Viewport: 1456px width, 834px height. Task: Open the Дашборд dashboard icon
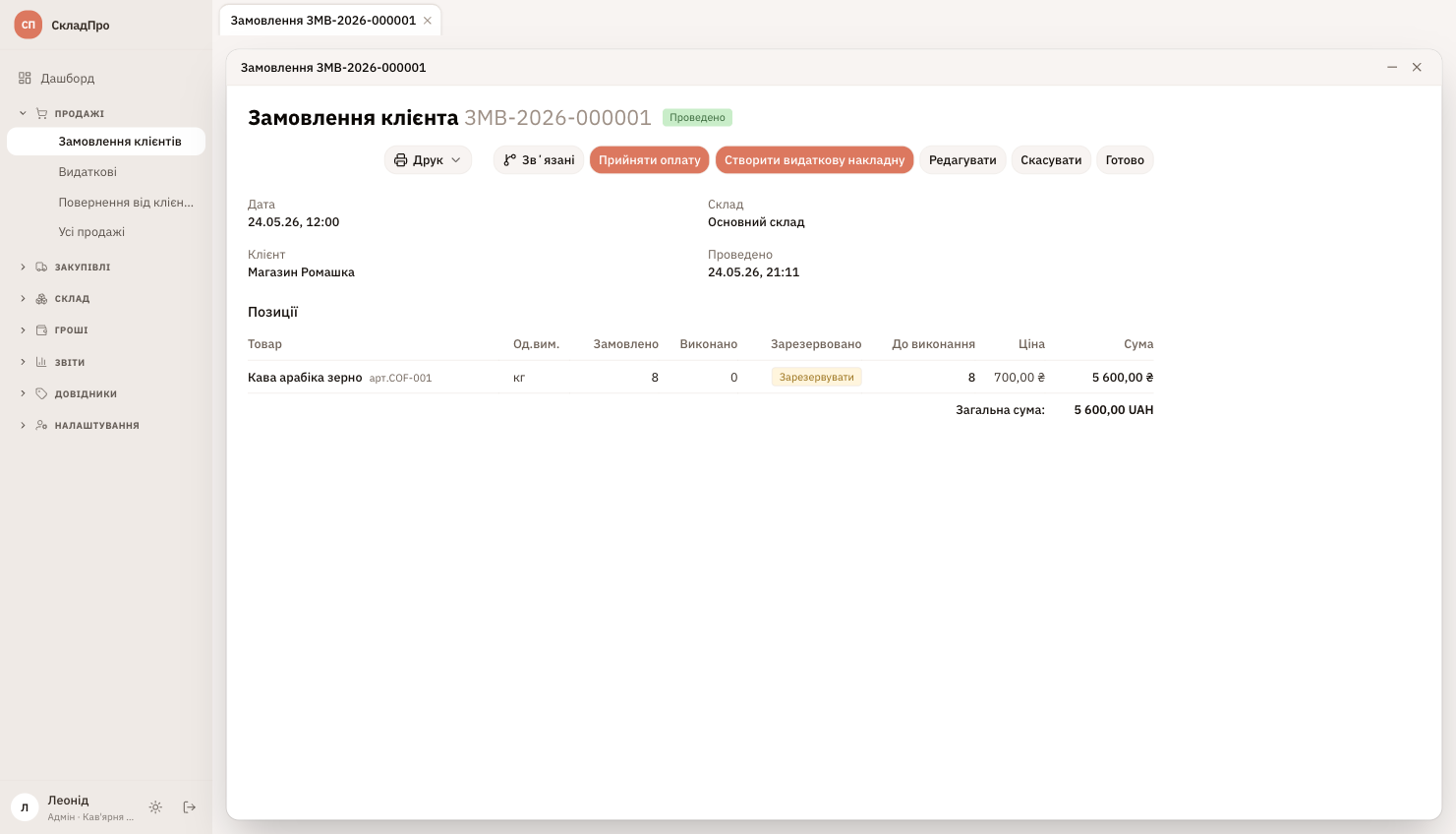tap(25, 78)
